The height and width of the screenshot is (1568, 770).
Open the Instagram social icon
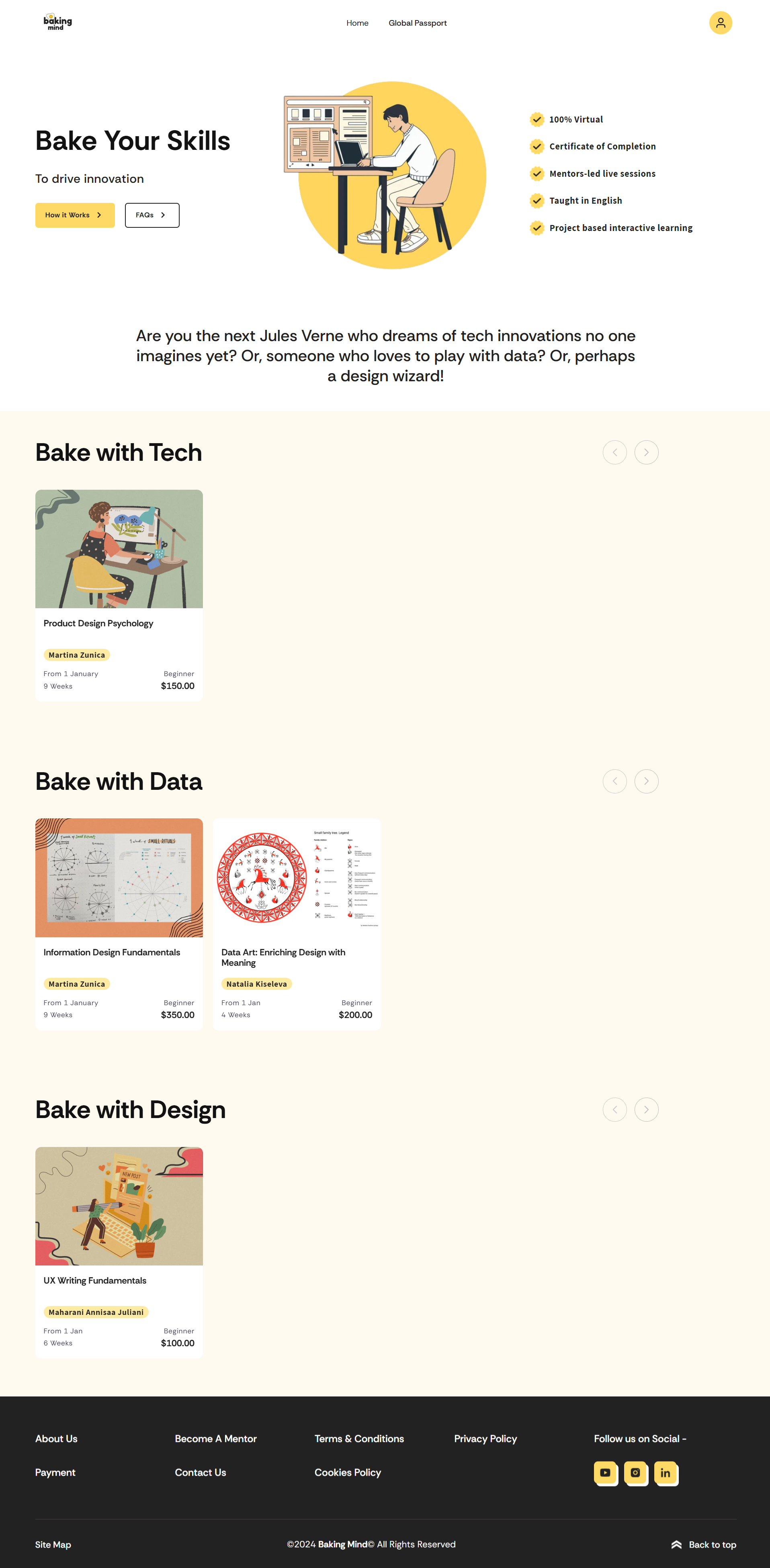[635, 1472]
